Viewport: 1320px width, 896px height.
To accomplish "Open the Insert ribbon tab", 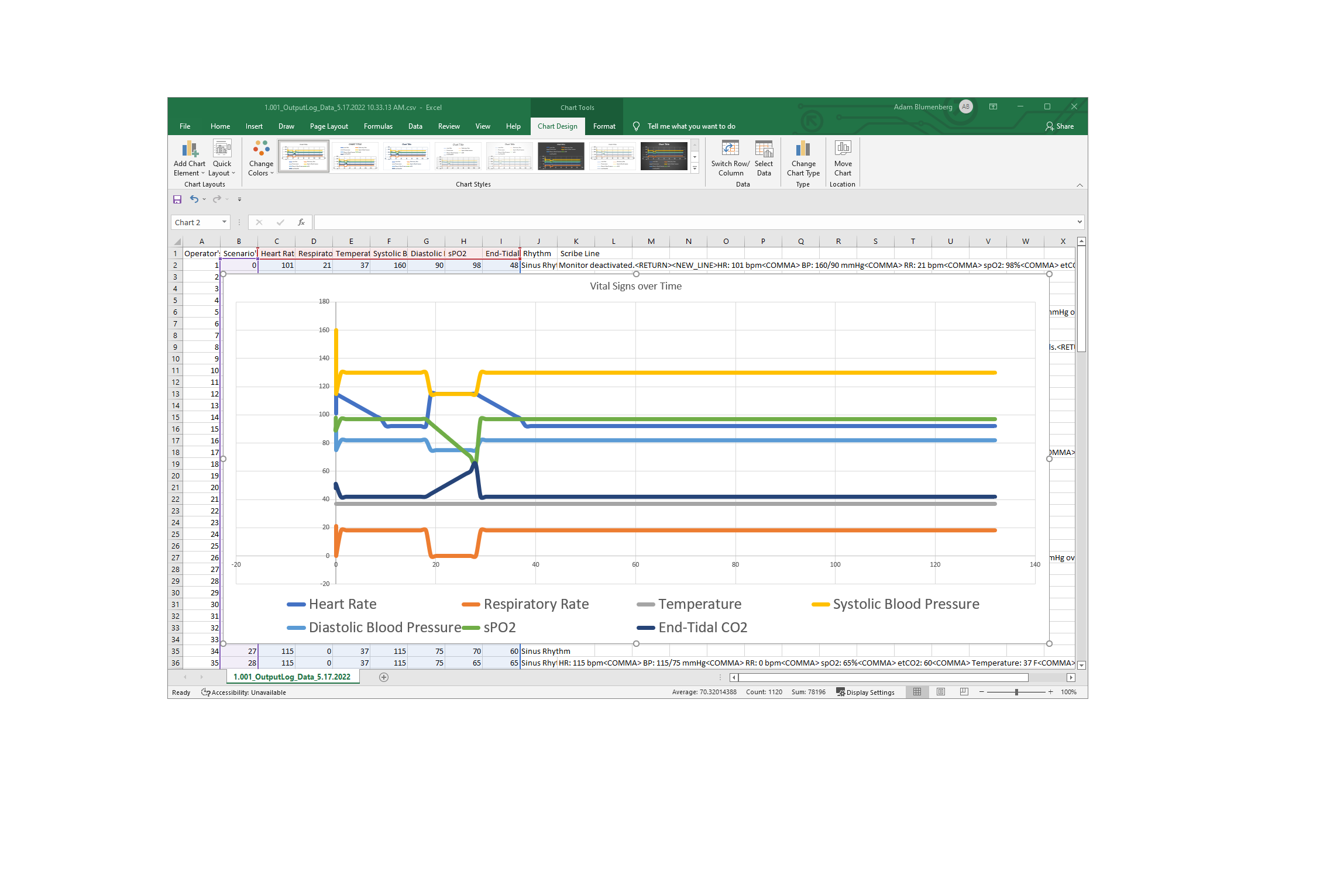I will click(254, 126).
